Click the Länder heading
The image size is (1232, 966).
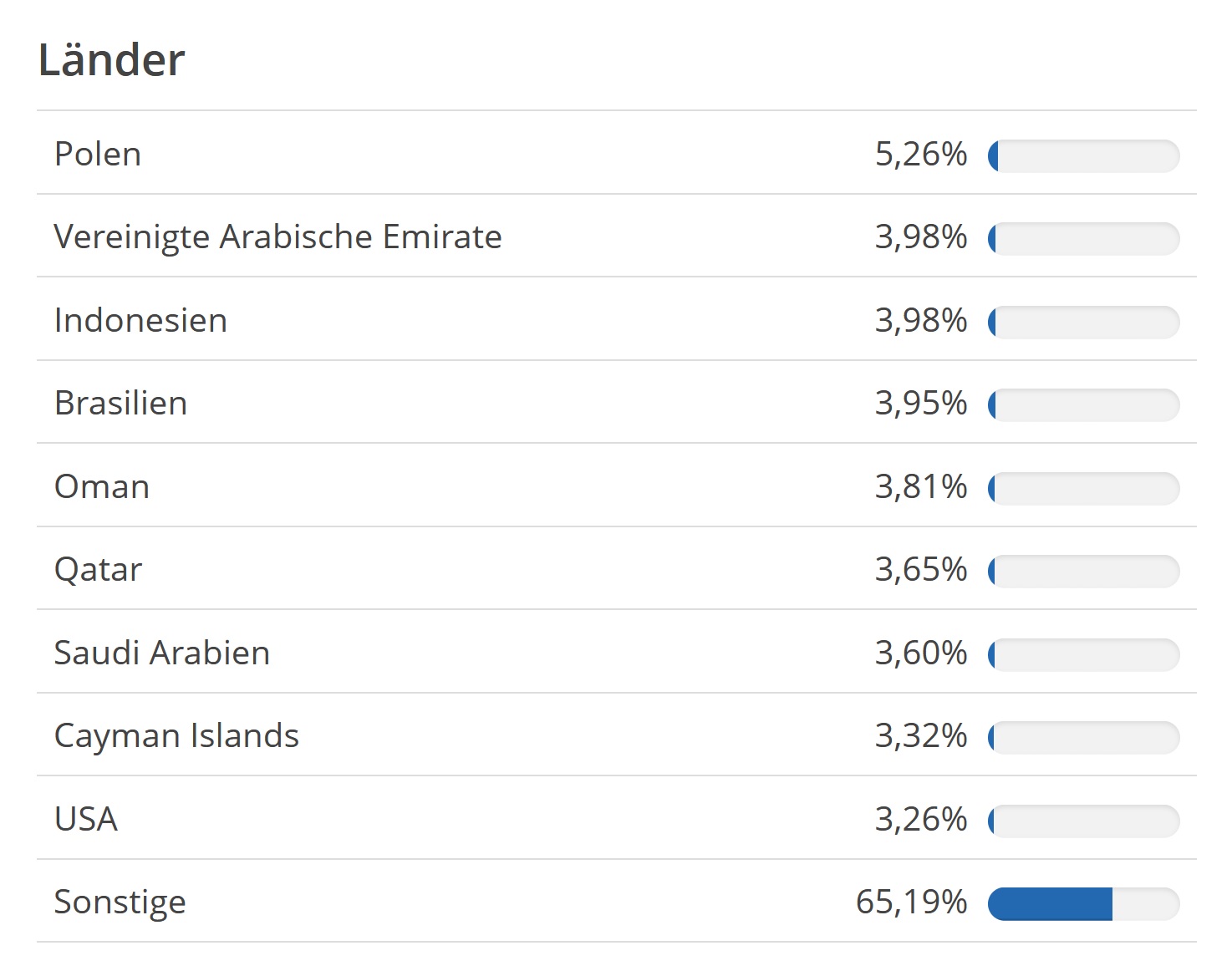tap(111, 60)
